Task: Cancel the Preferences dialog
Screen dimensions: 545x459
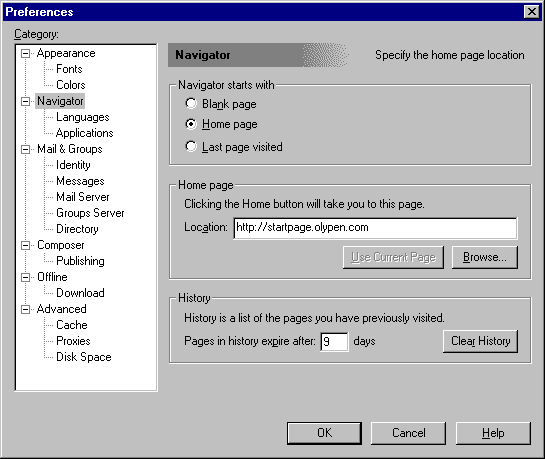Action: (x=408, y=433)
